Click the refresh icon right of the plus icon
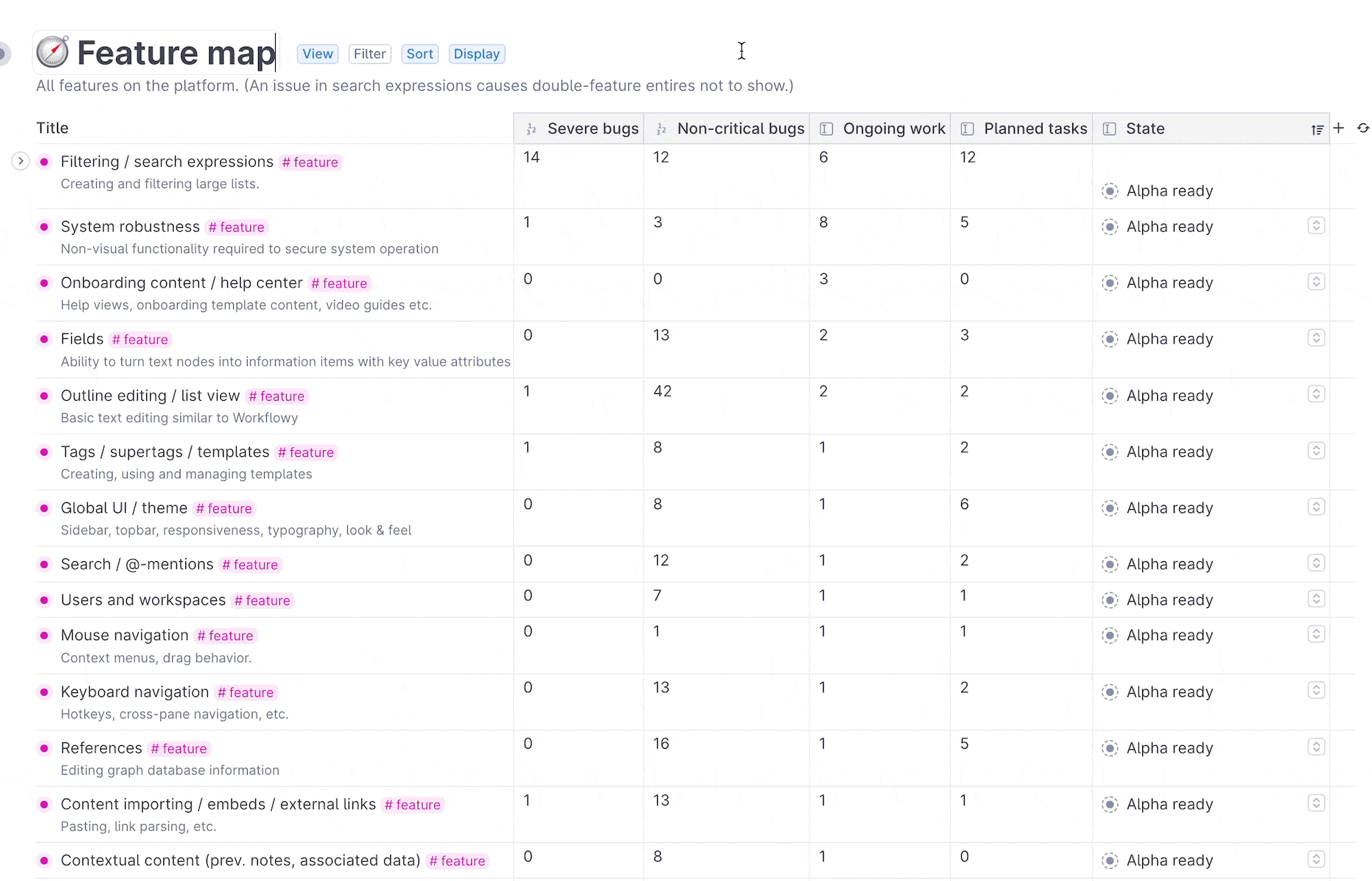Screen dimensions: 1372x881 (x=1363, y=128)
